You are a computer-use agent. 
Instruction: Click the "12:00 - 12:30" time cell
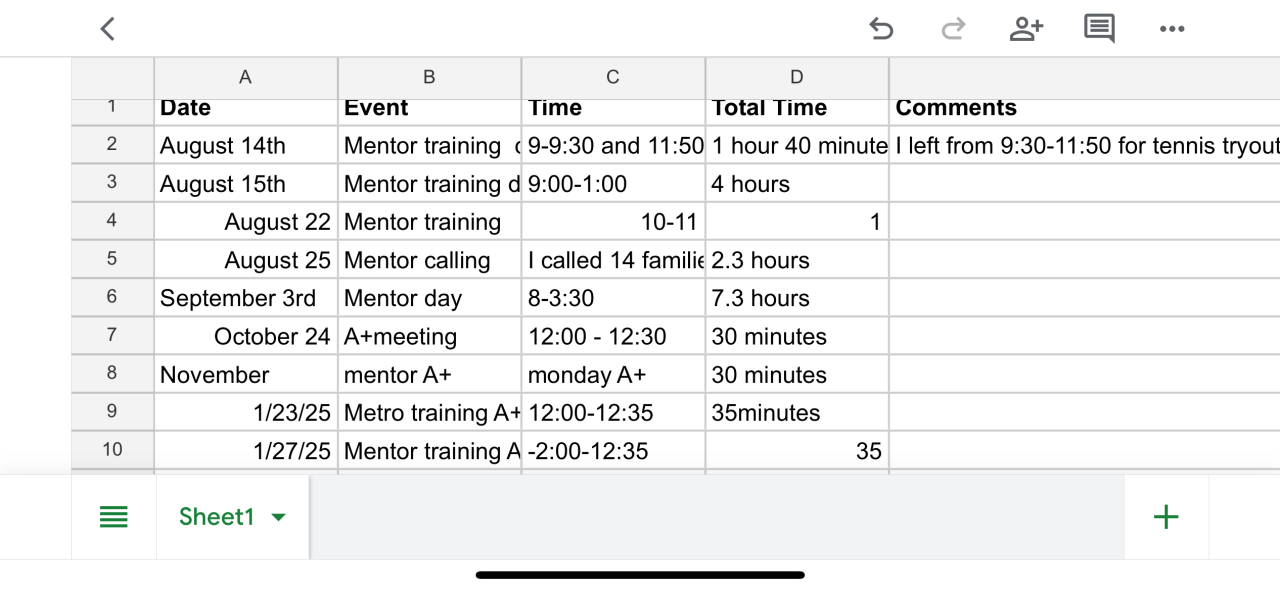coord(613,337)
